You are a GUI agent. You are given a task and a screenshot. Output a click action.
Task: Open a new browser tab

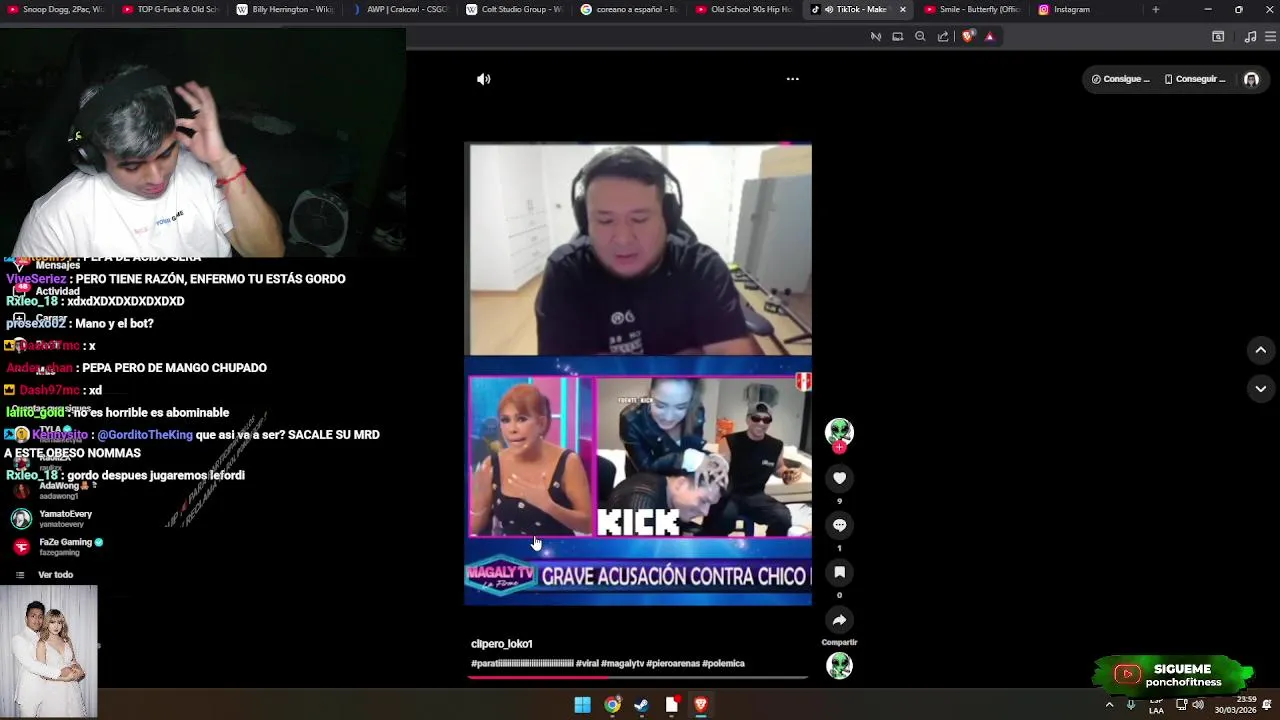click(1155, 10)
